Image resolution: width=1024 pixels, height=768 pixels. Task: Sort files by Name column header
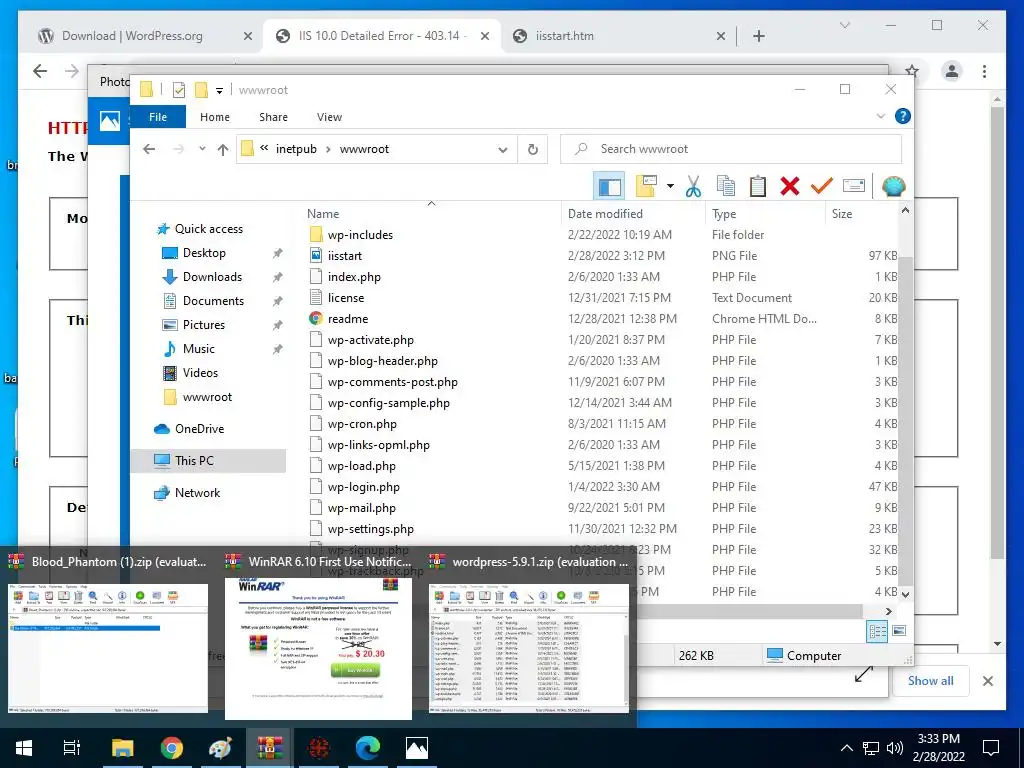pos(323,214)
